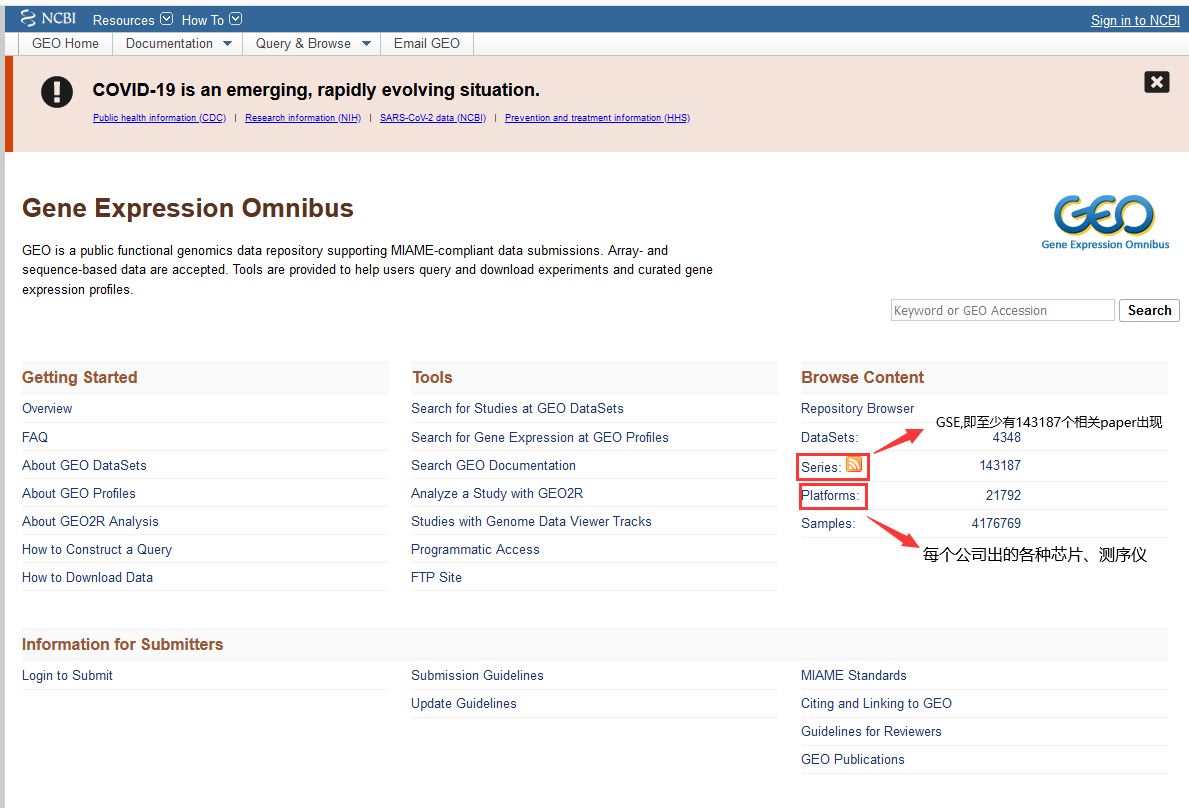This screenshot has height=808, width=1189.
Task: Click the Gene Expression Omnibus heading
Action: [x=188, y=208]
